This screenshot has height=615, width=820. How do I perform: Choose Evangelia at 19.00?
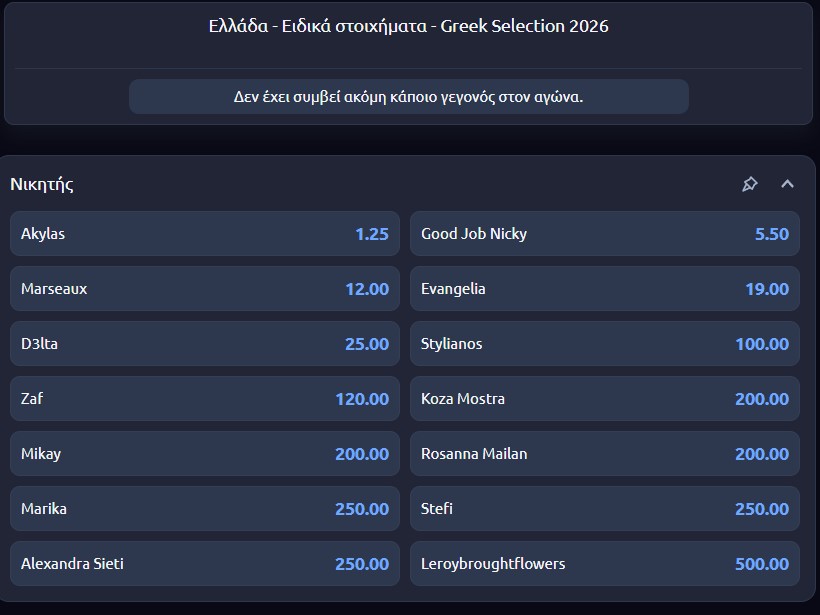[x=604, y=289]
